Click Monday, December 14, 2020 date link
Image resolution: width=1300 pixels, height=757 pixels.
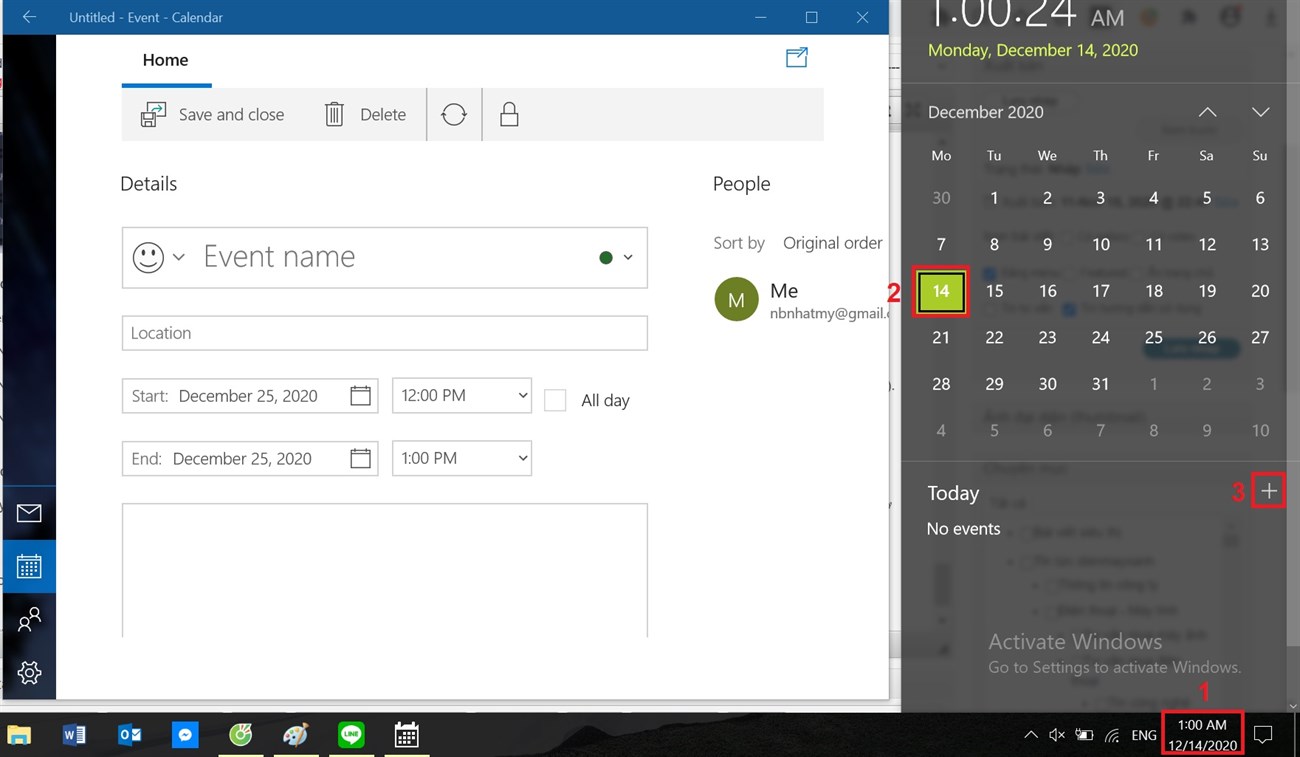coord(1033,50)
